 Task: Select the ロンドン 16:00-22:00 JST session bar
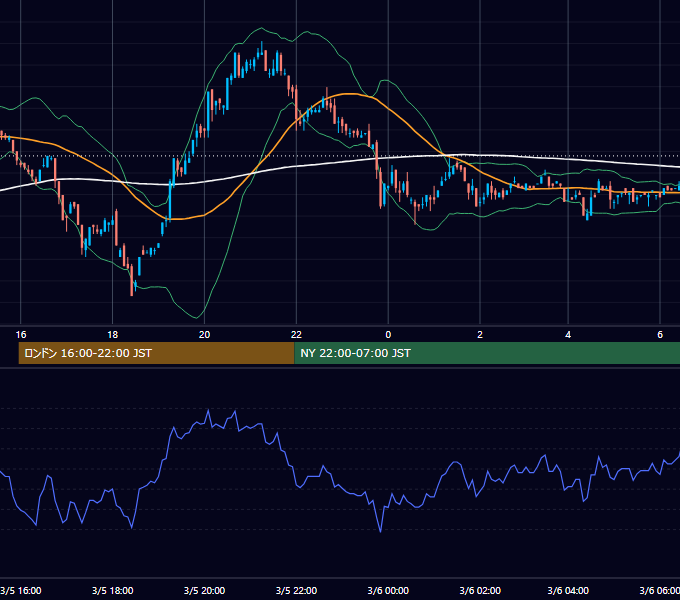pyautogui.click(x=157, y=353)
